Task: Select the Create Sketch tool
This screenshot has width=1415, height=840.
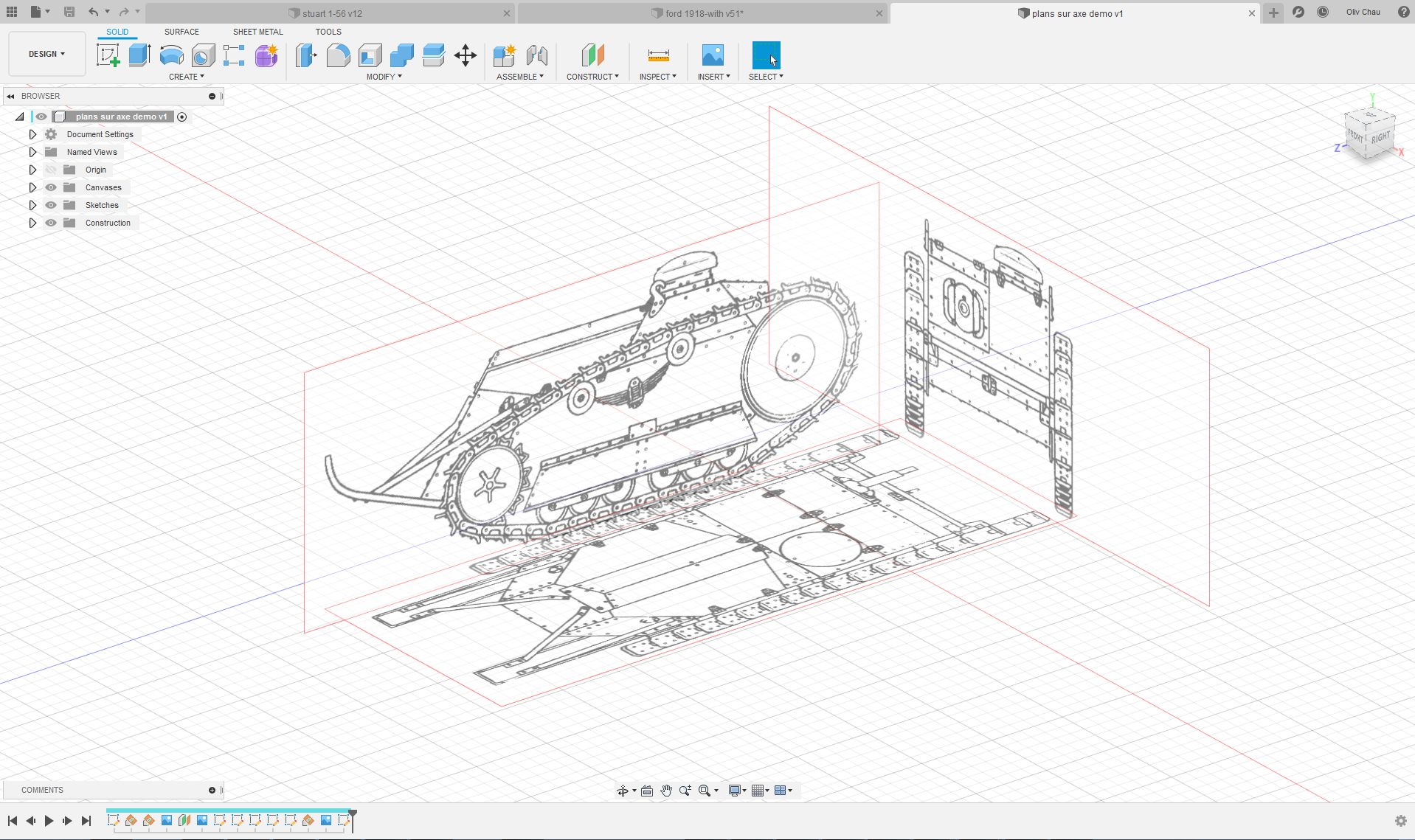Action: [108, 55]
